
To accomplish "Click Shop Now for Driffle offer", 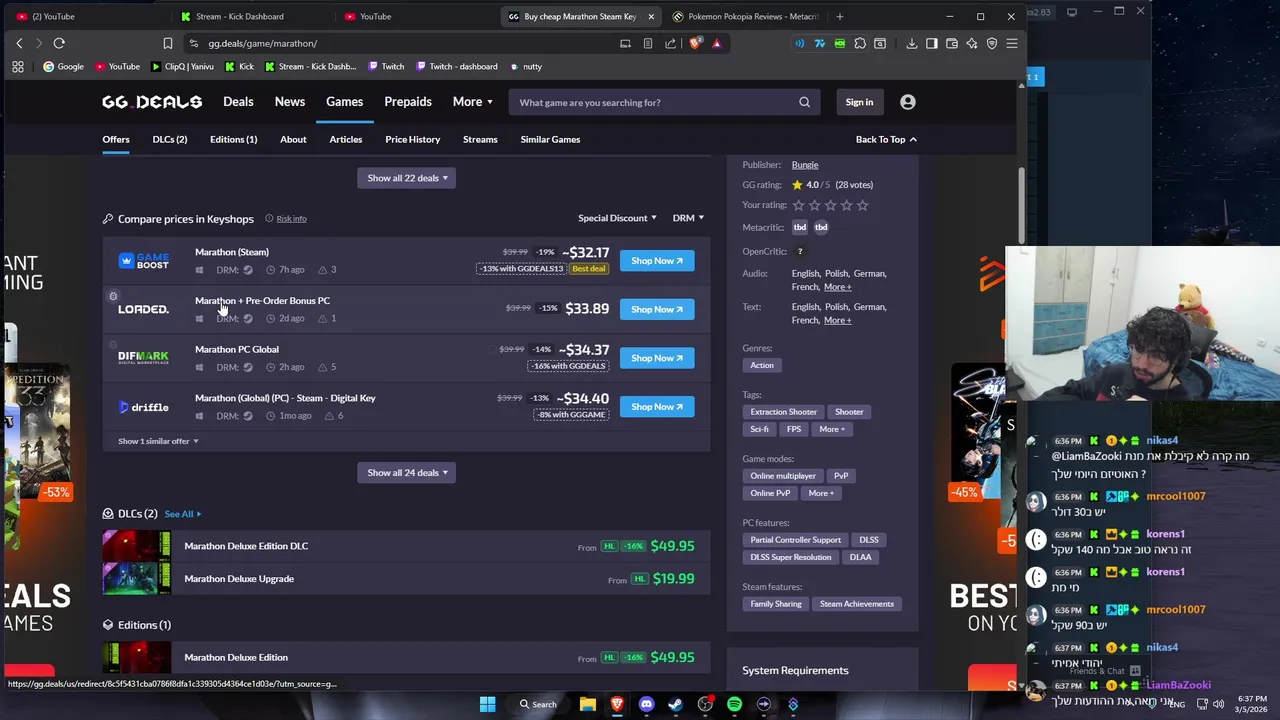I will click(657, 407).
